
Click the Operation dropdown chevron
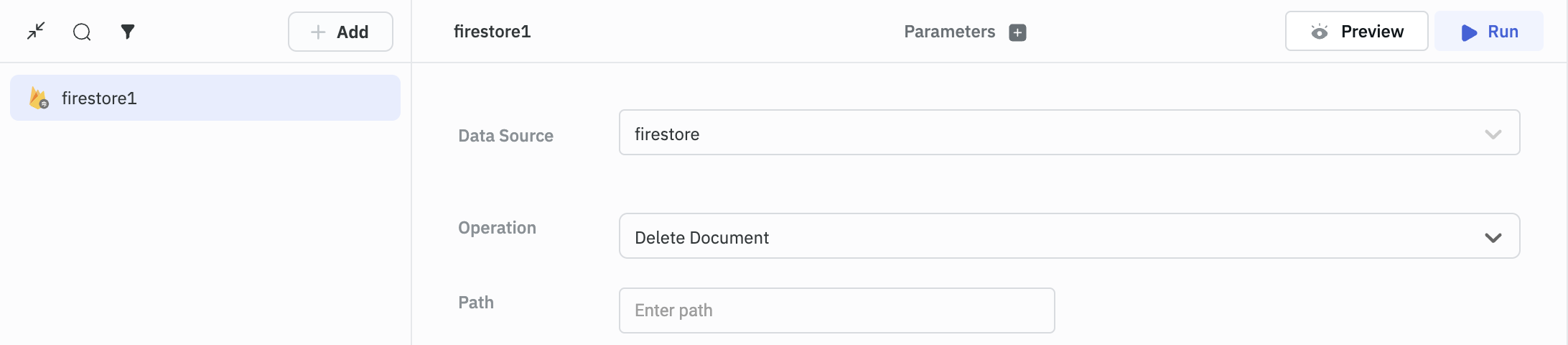click(1493, 238)
